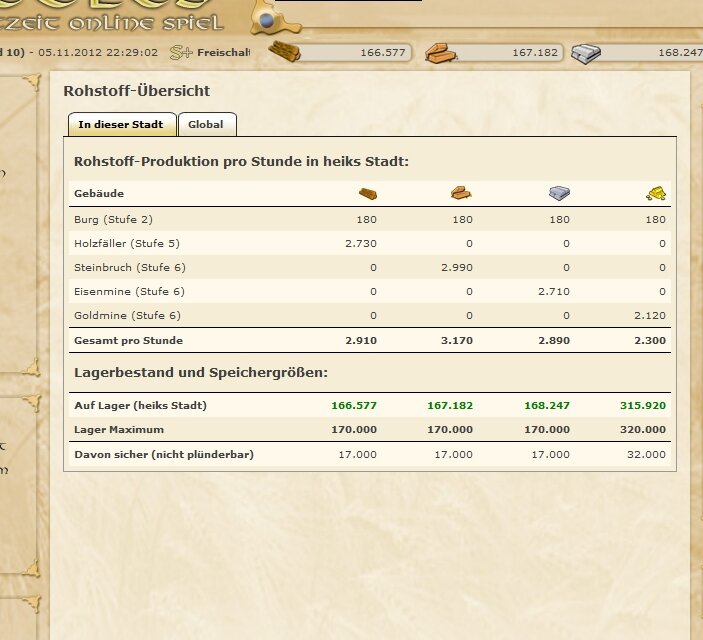
Task: Switch to the Global tab
Action: [x=206, y=124]
